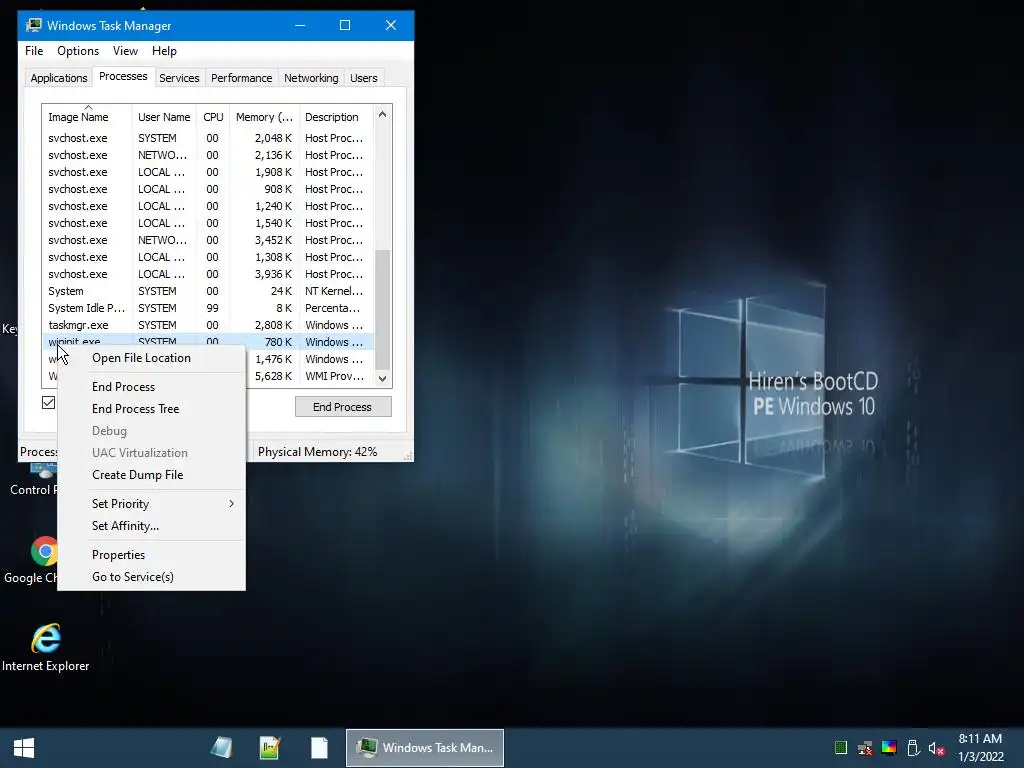
Task: Open the Windows Start menu
Action: click(24, 748)
